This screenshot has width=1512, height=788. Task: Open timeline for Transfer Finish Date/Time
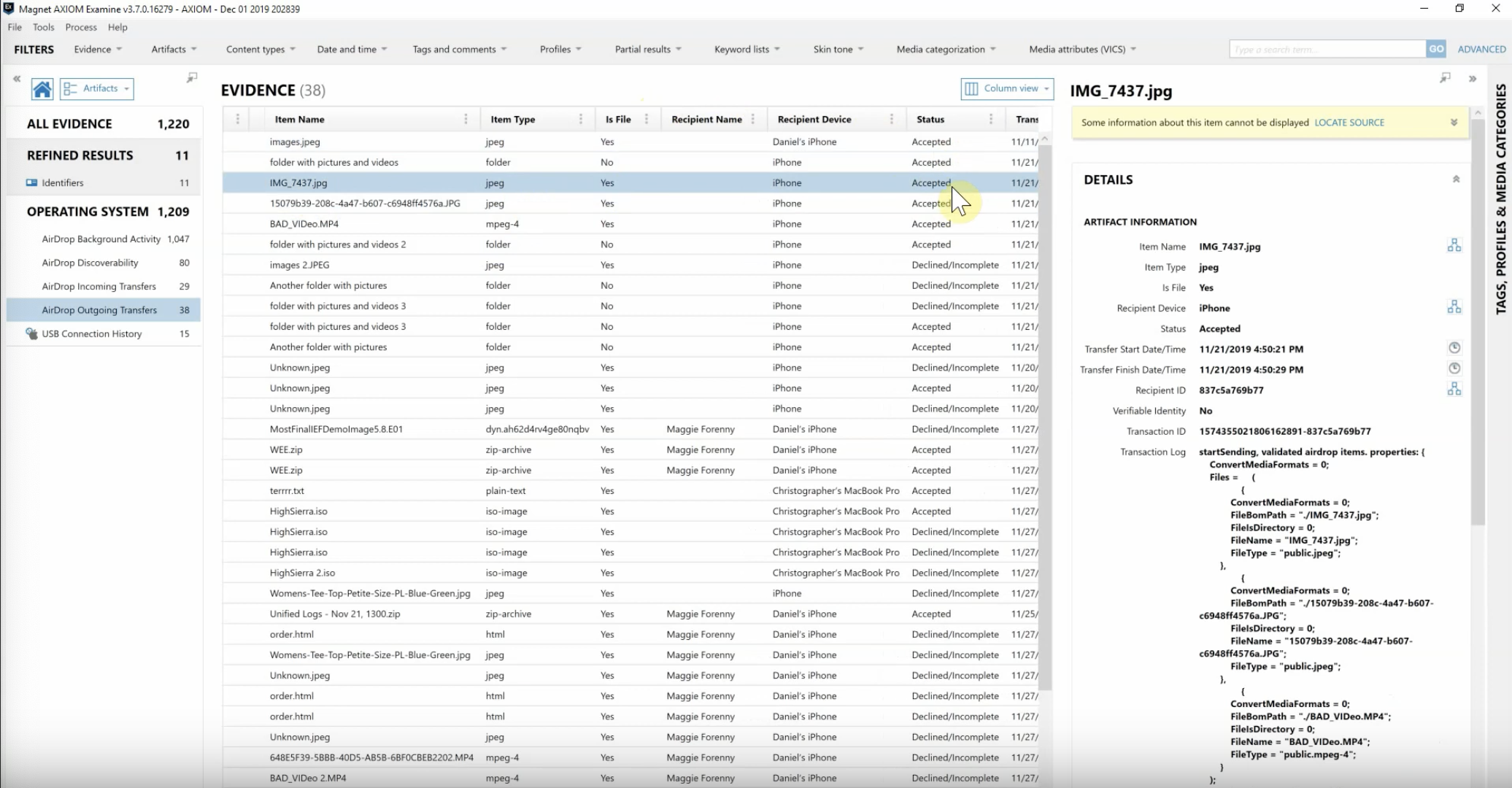tap(1454, 368)
